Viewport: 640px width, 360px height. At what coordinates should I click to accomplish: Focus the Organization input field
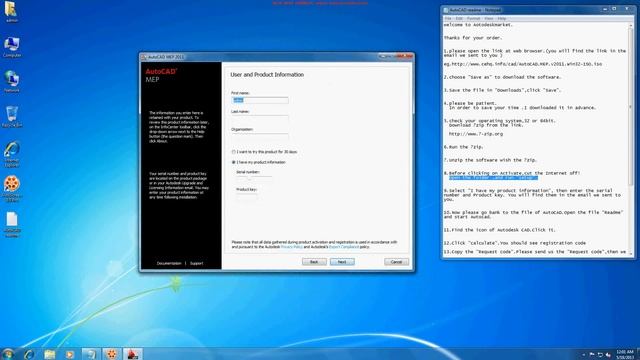[x=260, y=136]
